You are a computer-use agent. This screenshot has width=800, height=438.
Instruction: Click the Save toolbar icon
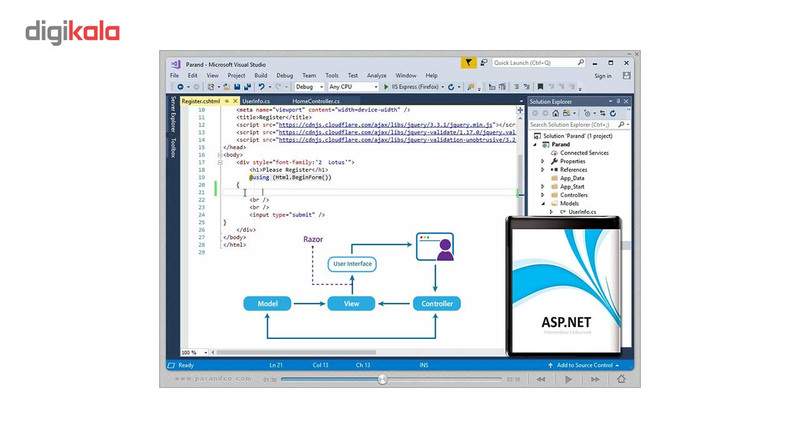[237, 87]
